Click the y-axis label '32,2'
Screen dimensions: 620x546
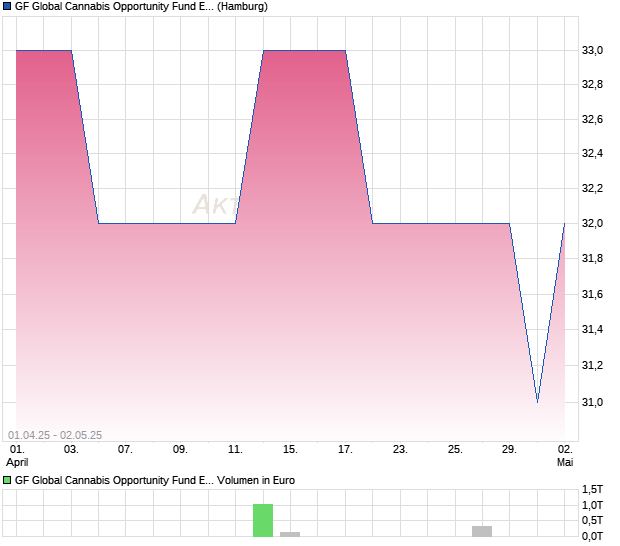pyautogui.click(x=592, y=188)
